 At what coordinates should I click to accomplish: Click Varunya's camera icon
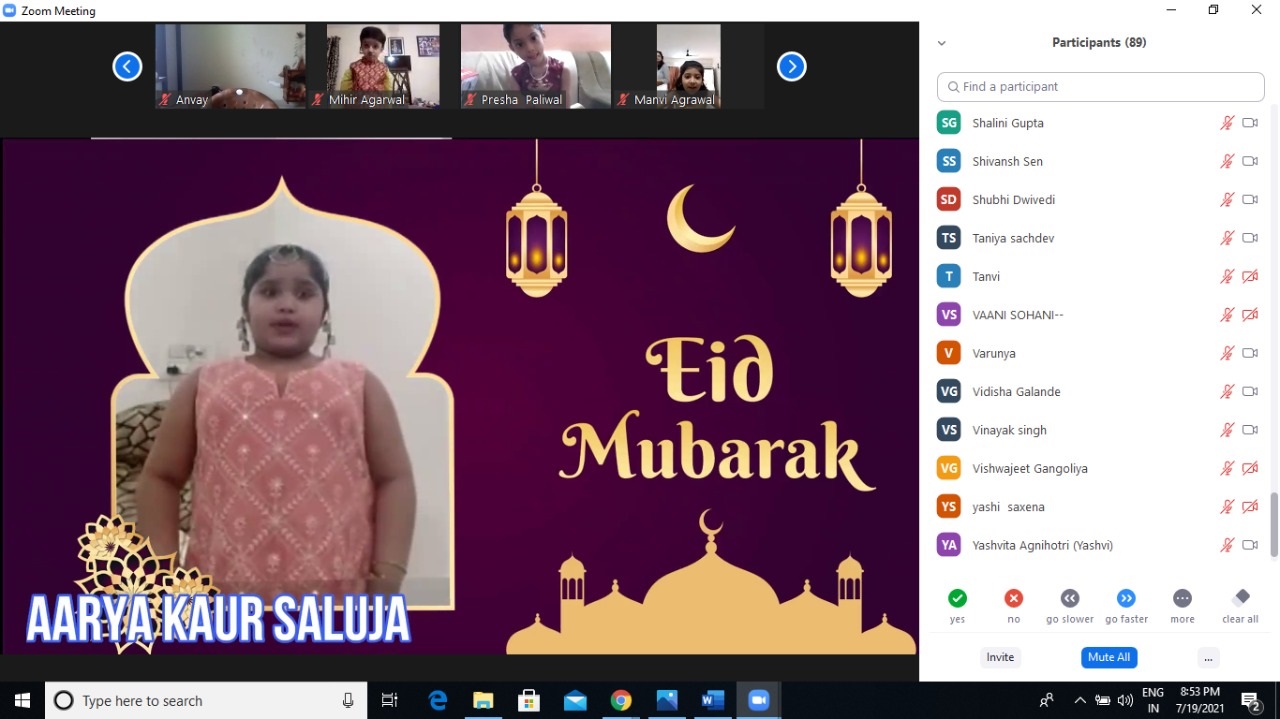(1250, 353)
